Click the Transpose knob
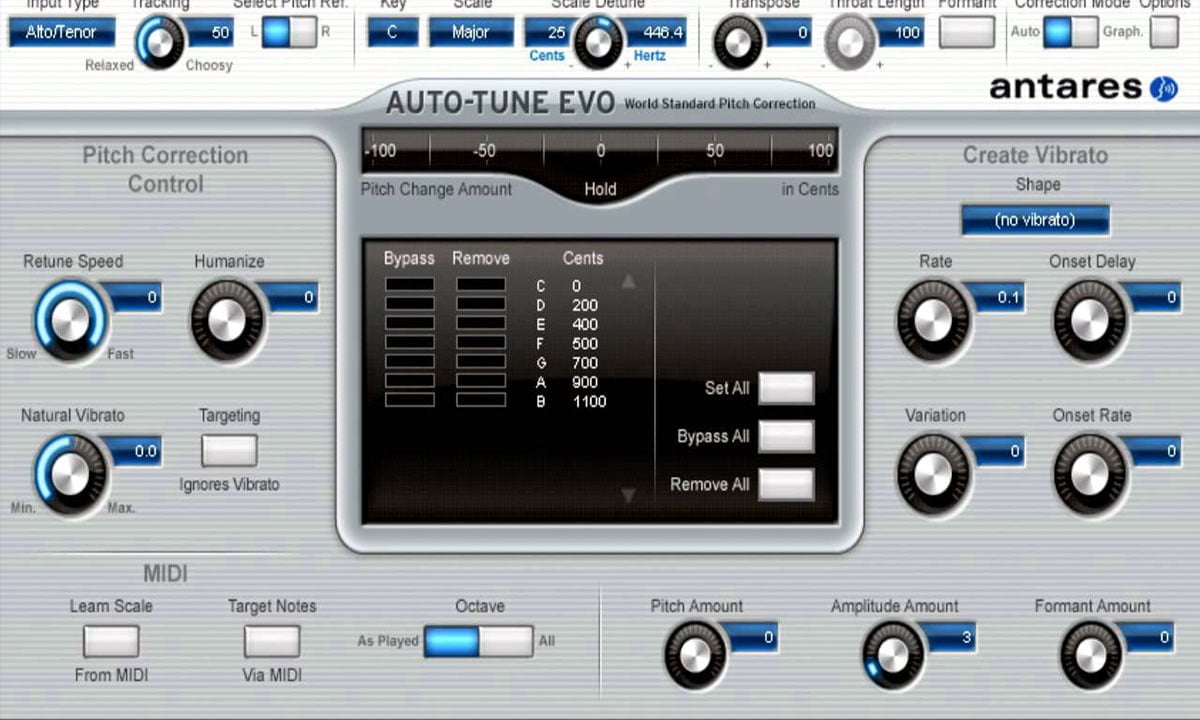The image size is (1200, 720). coord(738,43)
